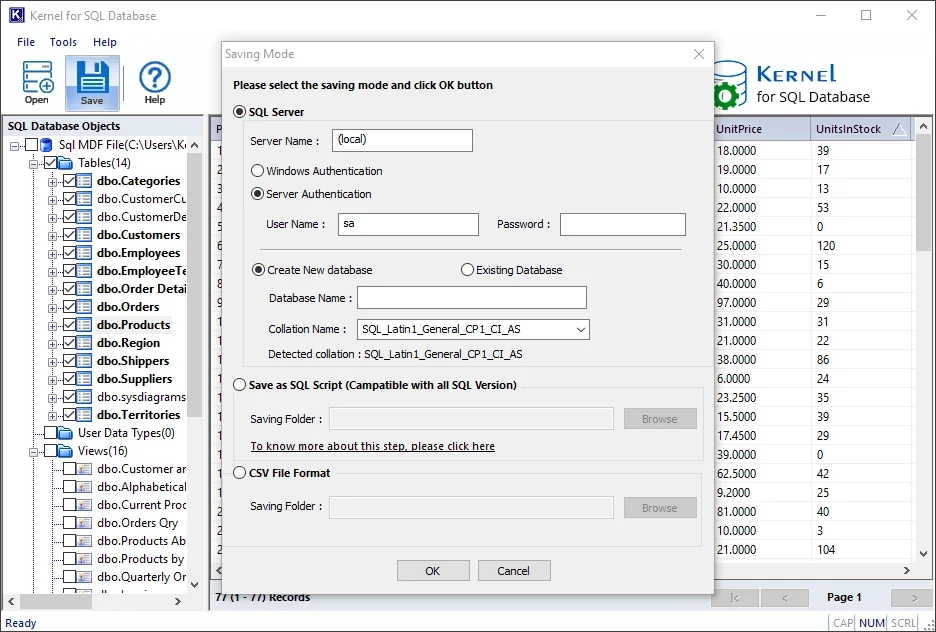Viewport: 936px width, 632px height.
Task: Check the dbo.Customer ar view checkbox
Action: pyautogui.click(x=69, y=468)
